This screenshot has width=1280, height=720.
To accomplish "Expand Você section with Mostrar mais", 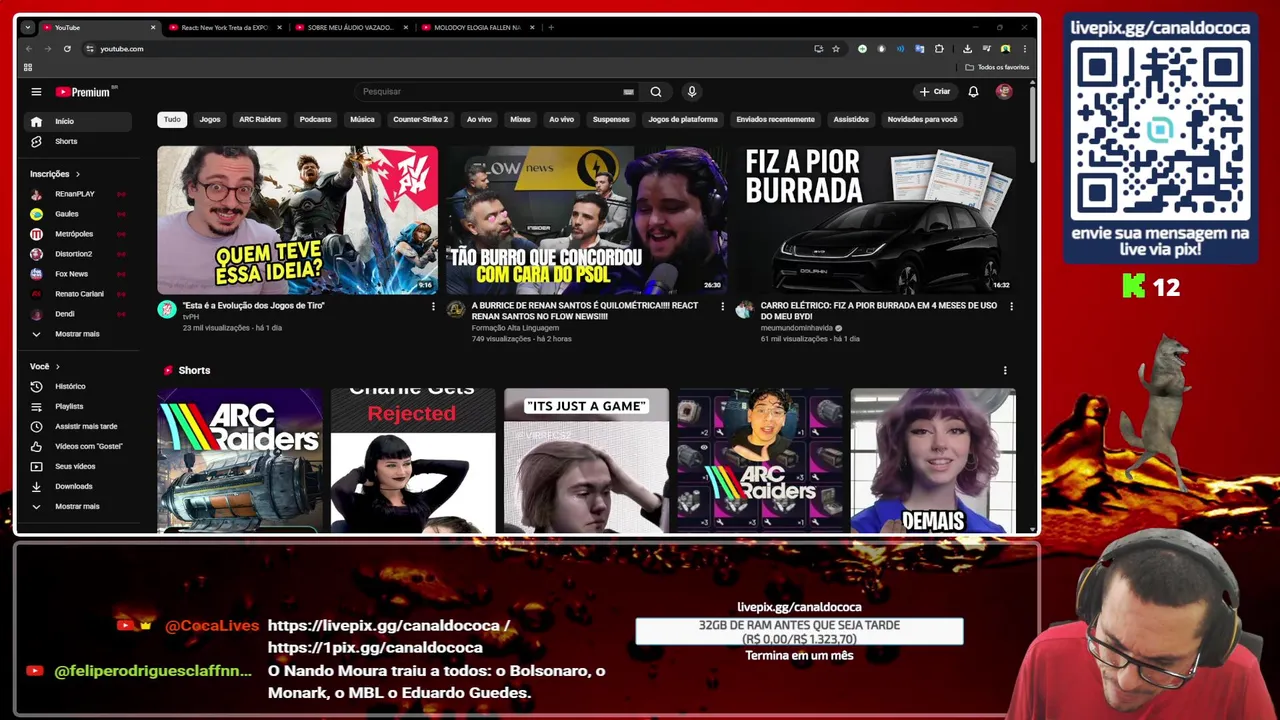I will [x=78, y=506].
